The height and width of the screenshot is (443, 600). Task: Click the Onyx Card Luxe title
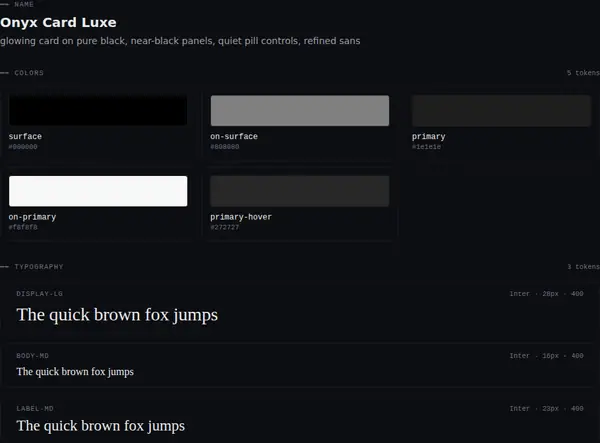58,23
